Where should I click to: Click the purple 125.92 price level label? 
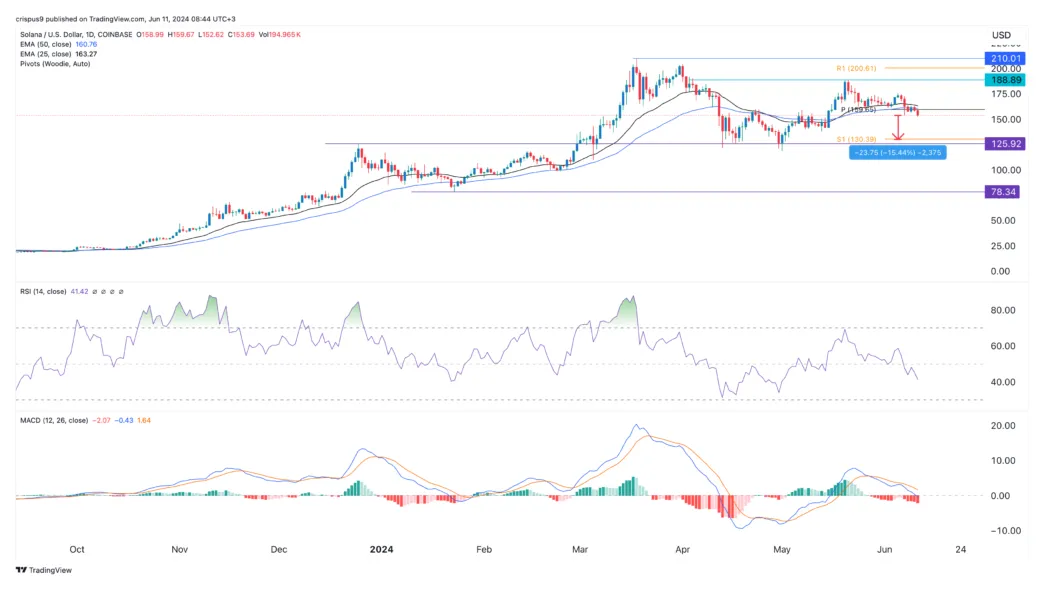coord(1003,143)
